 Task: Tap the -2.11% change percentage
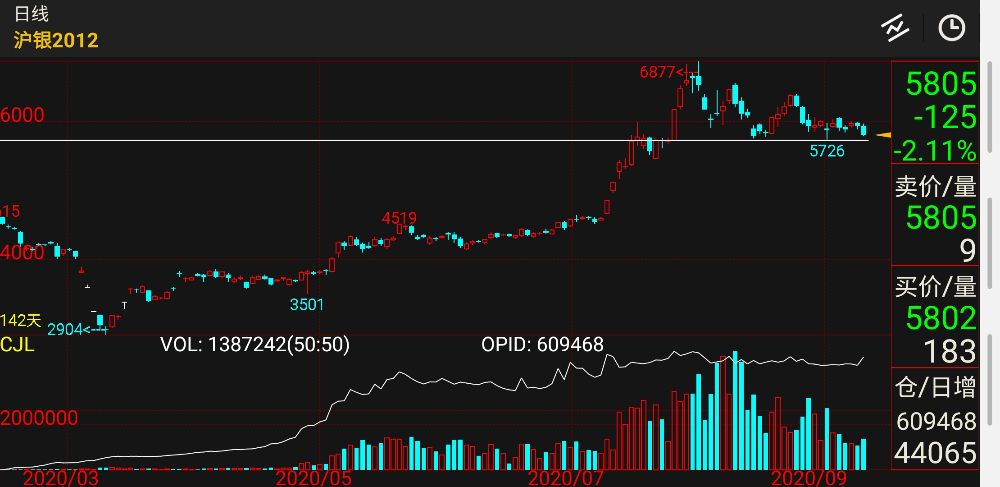935,151
